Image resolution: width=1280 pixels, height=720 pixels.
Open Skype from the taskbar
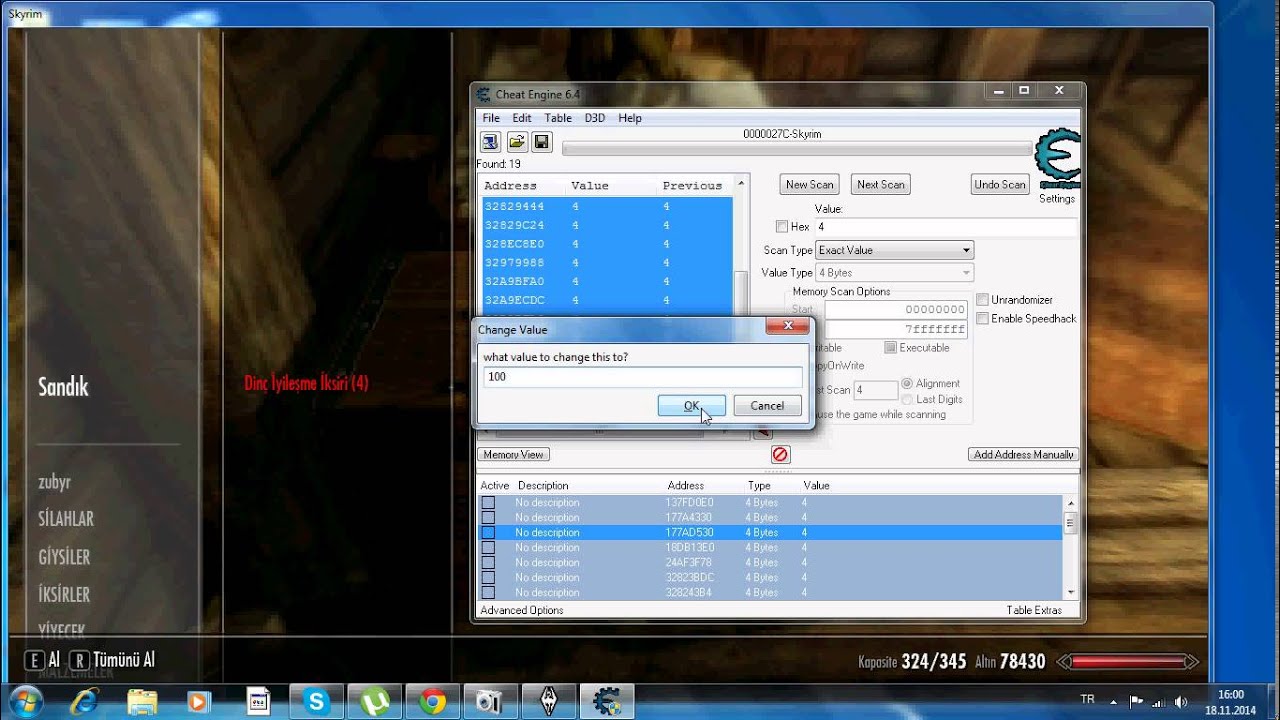click(x=316, y=702)
